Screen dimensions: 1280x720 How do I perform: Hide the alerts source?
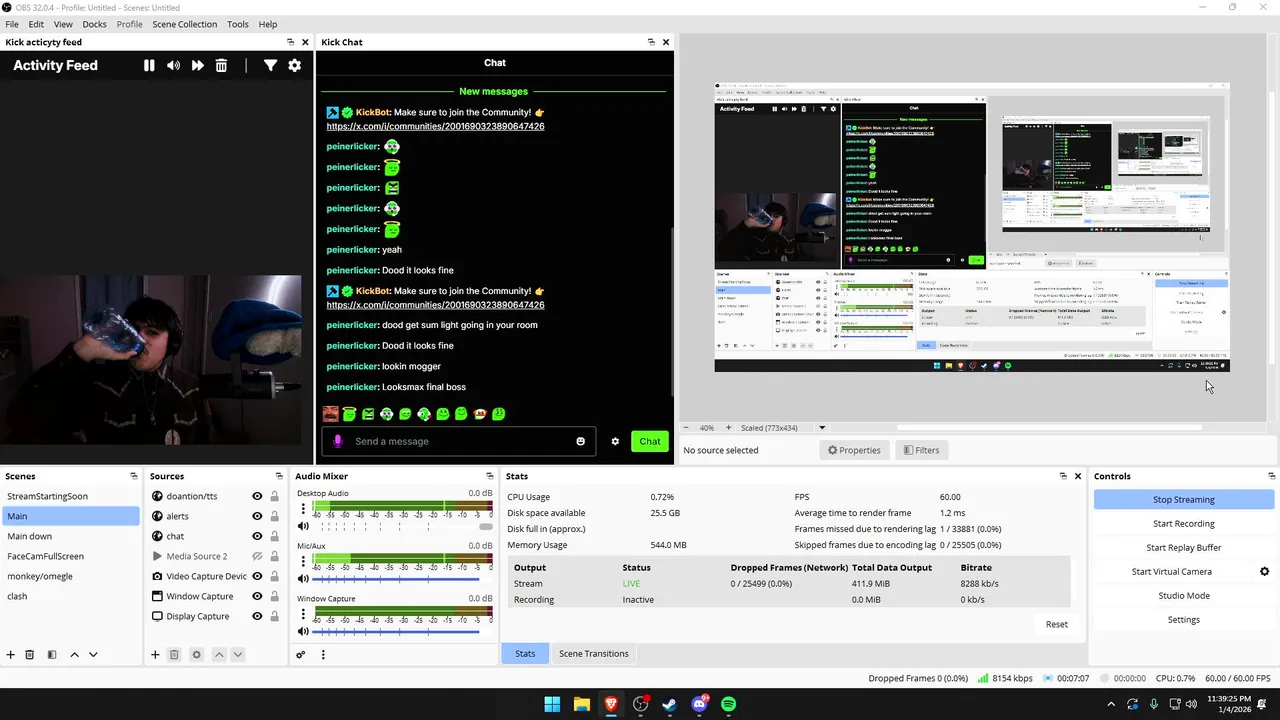257,516
